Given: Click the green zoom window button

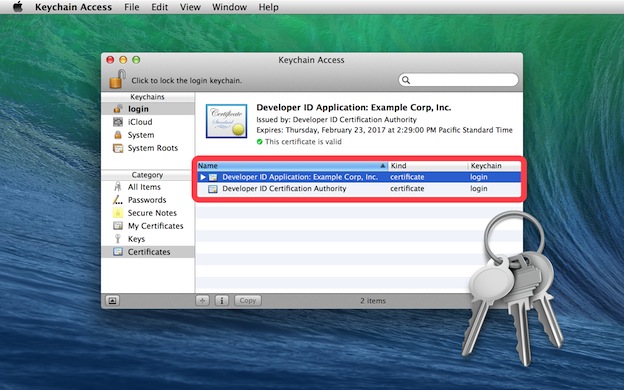Looking at the screenshot, I should pos(136,60).
